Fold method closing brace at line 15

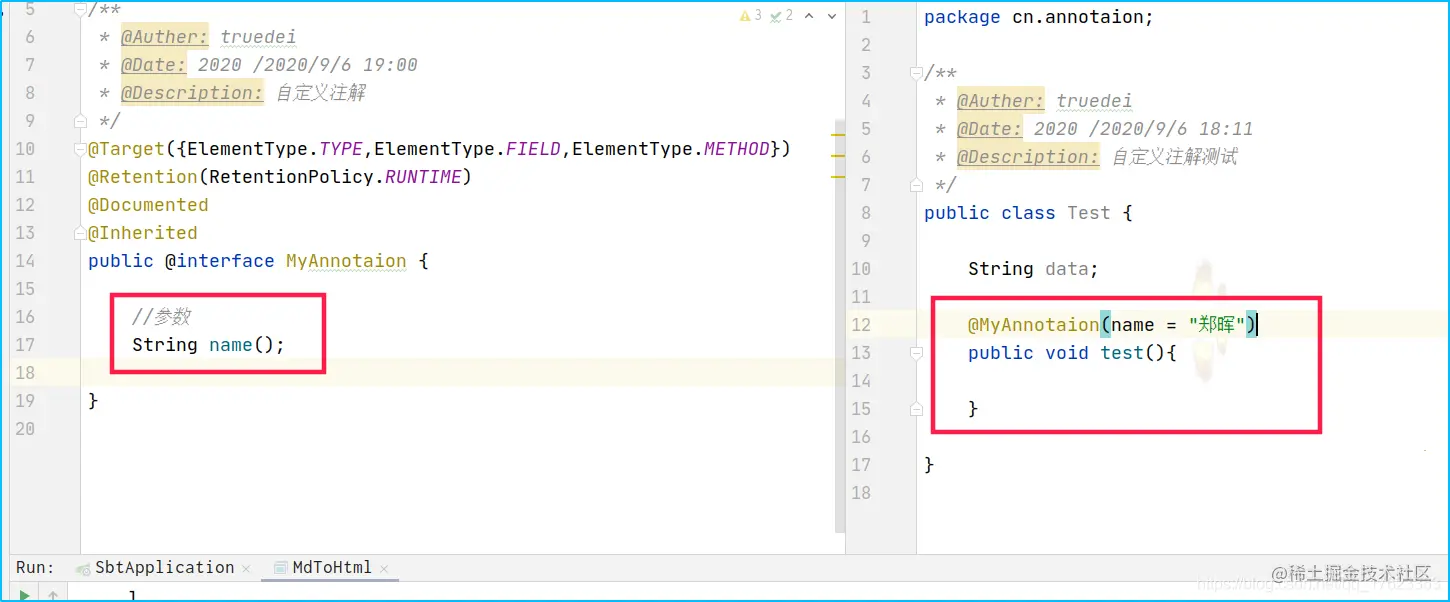(916, 409)
